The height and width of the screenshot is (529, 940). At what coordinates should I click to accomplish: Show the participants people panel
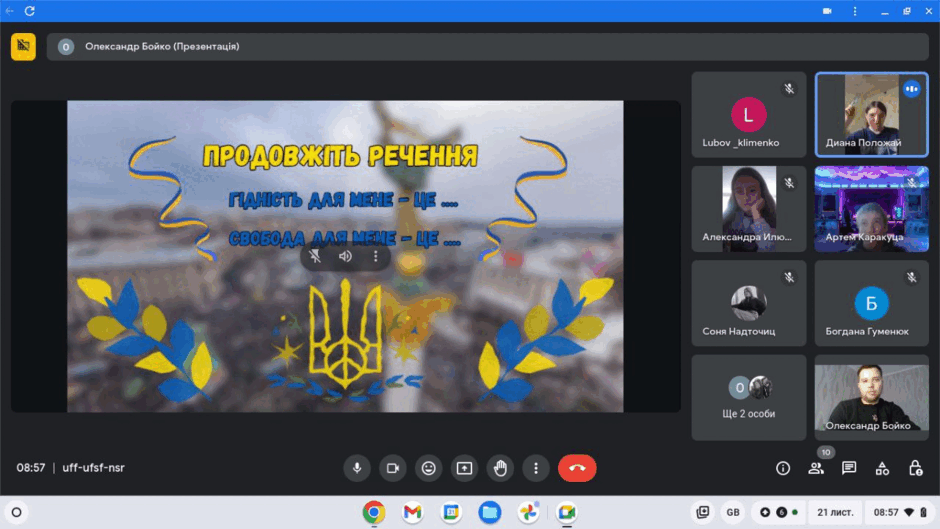coord(816,468)
